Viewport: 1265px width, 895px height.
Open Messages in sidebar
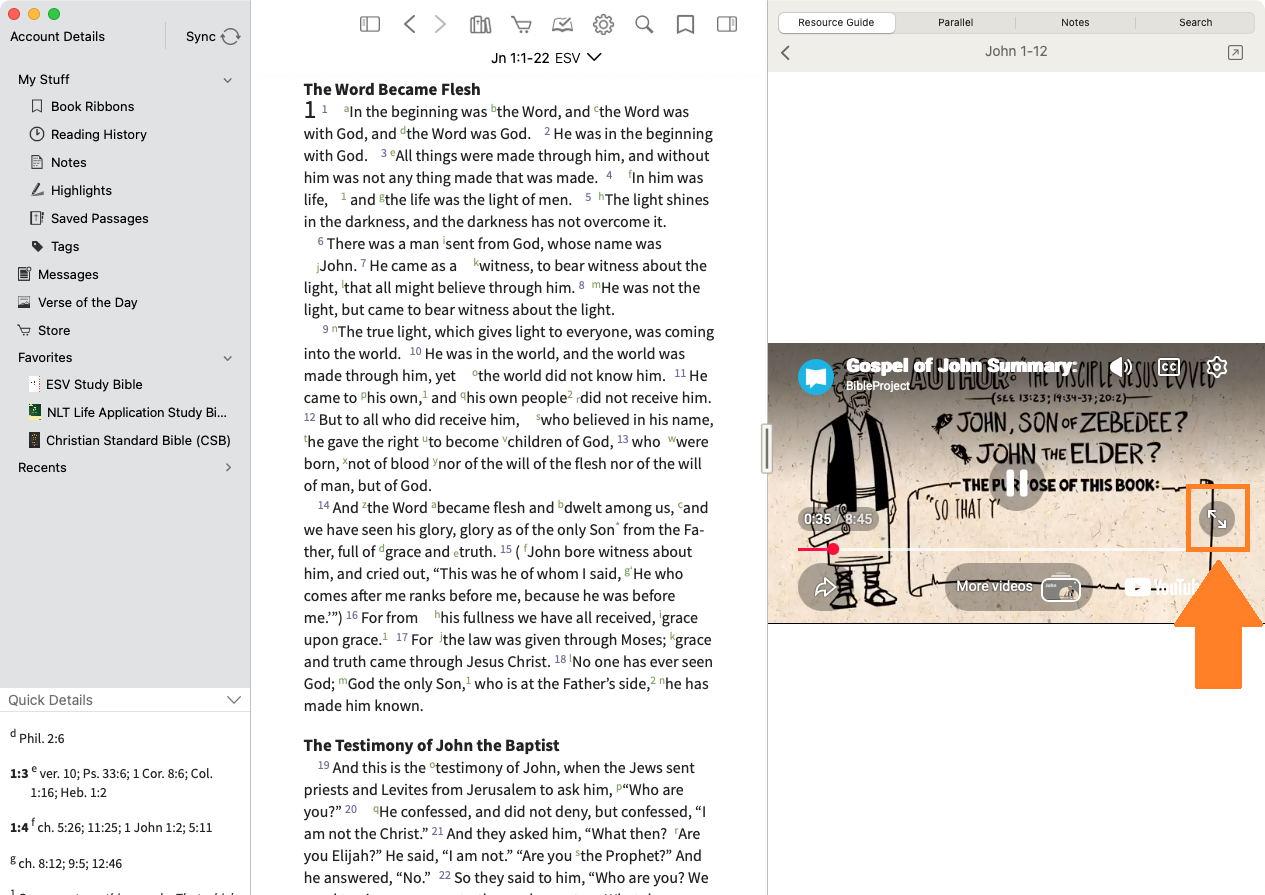(x=68, y=274)
